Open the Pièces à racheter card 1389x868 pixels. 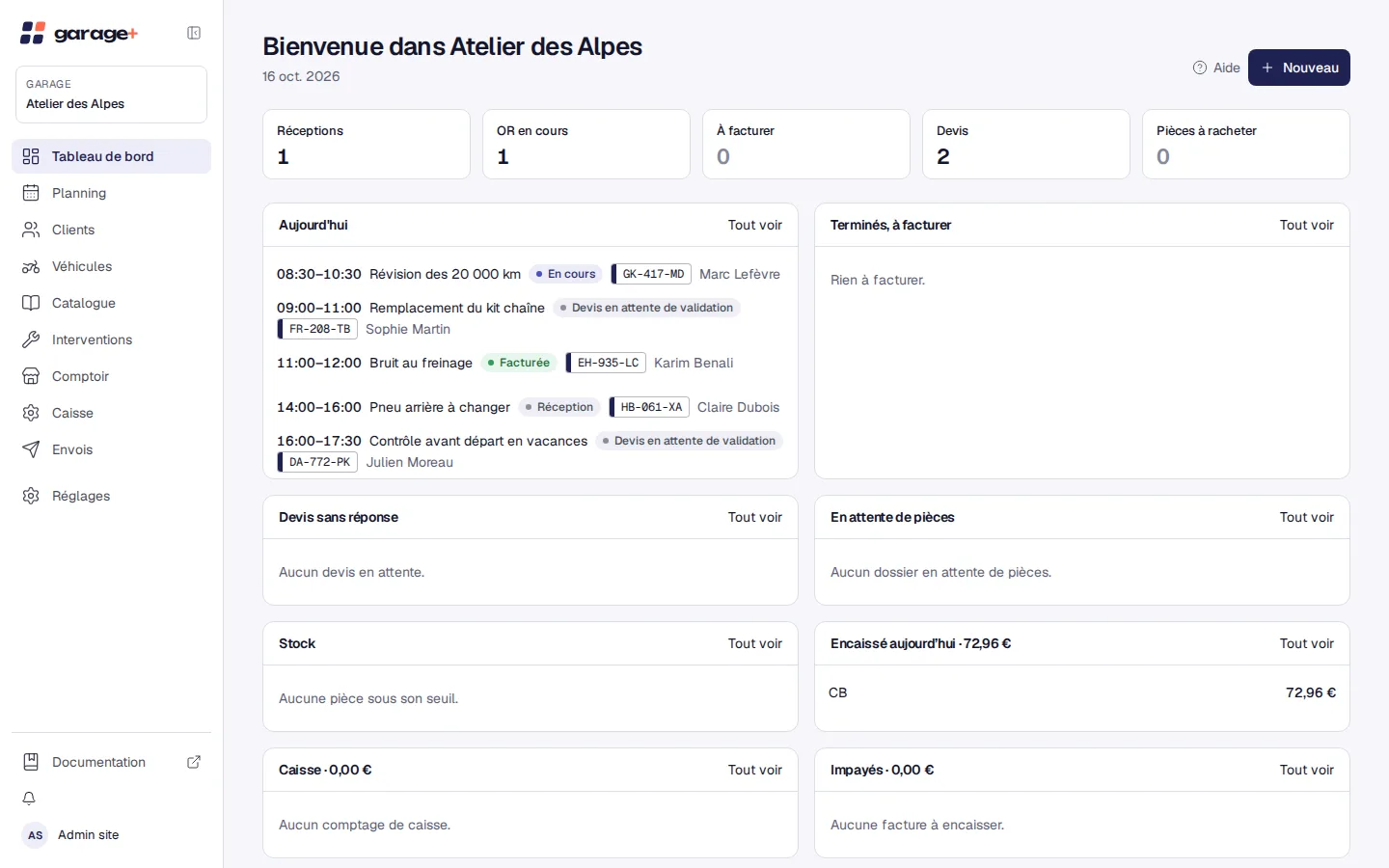(x=1246, y=144)
